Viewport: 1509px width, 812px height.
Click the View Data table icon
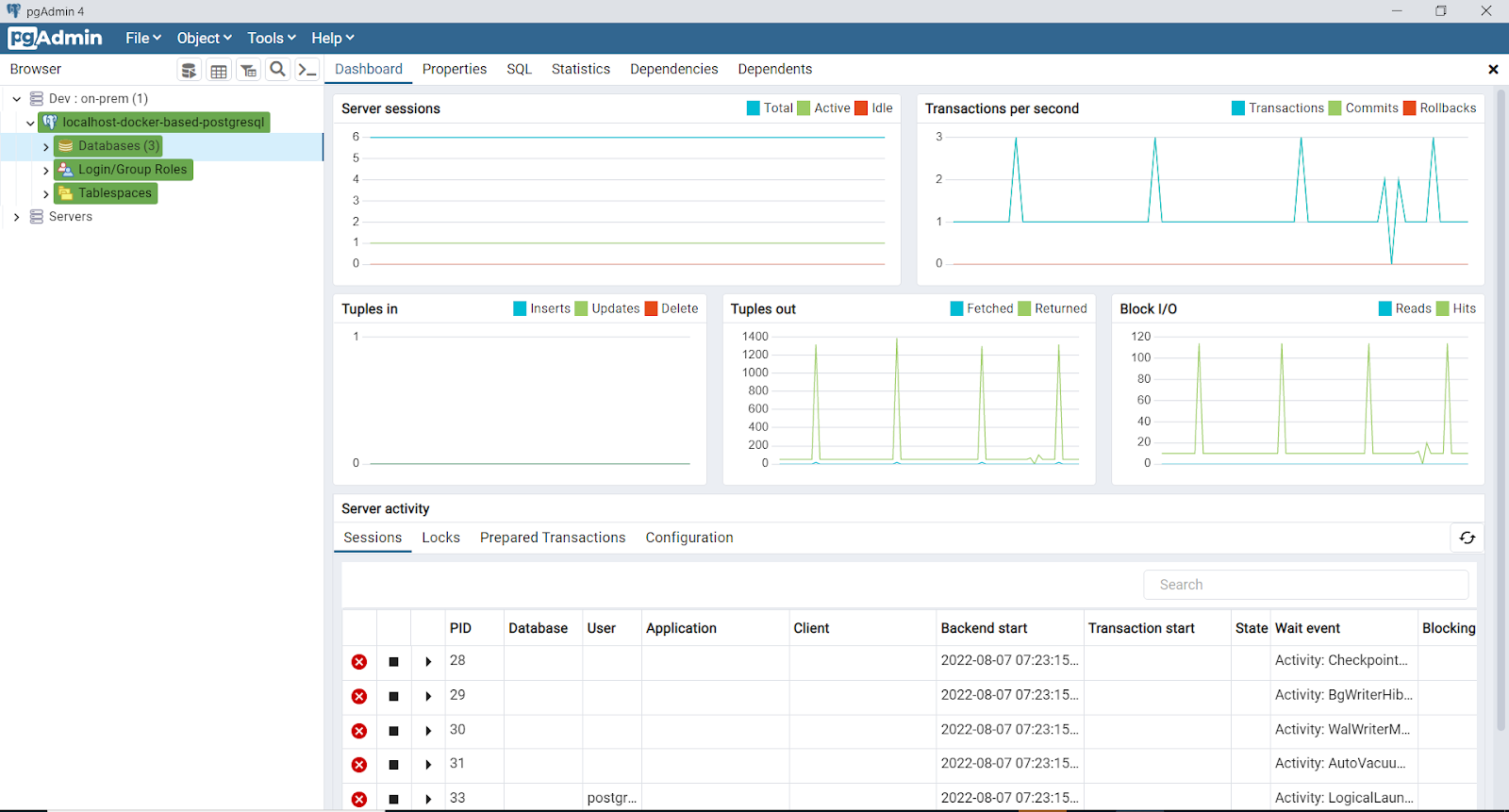[x=219, y=70]
